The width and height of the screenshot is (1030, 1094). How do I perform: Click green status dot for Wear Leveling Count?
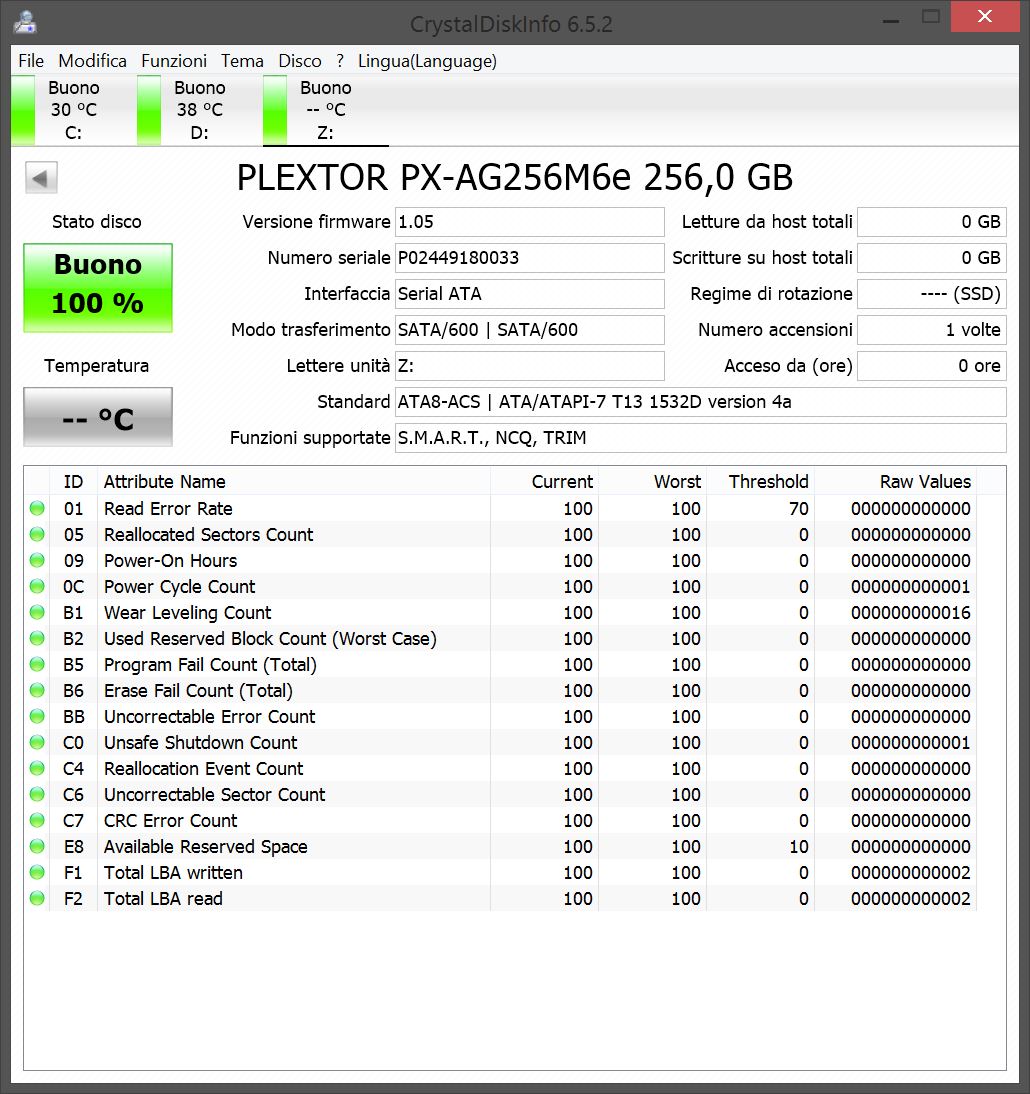[37, 613]
